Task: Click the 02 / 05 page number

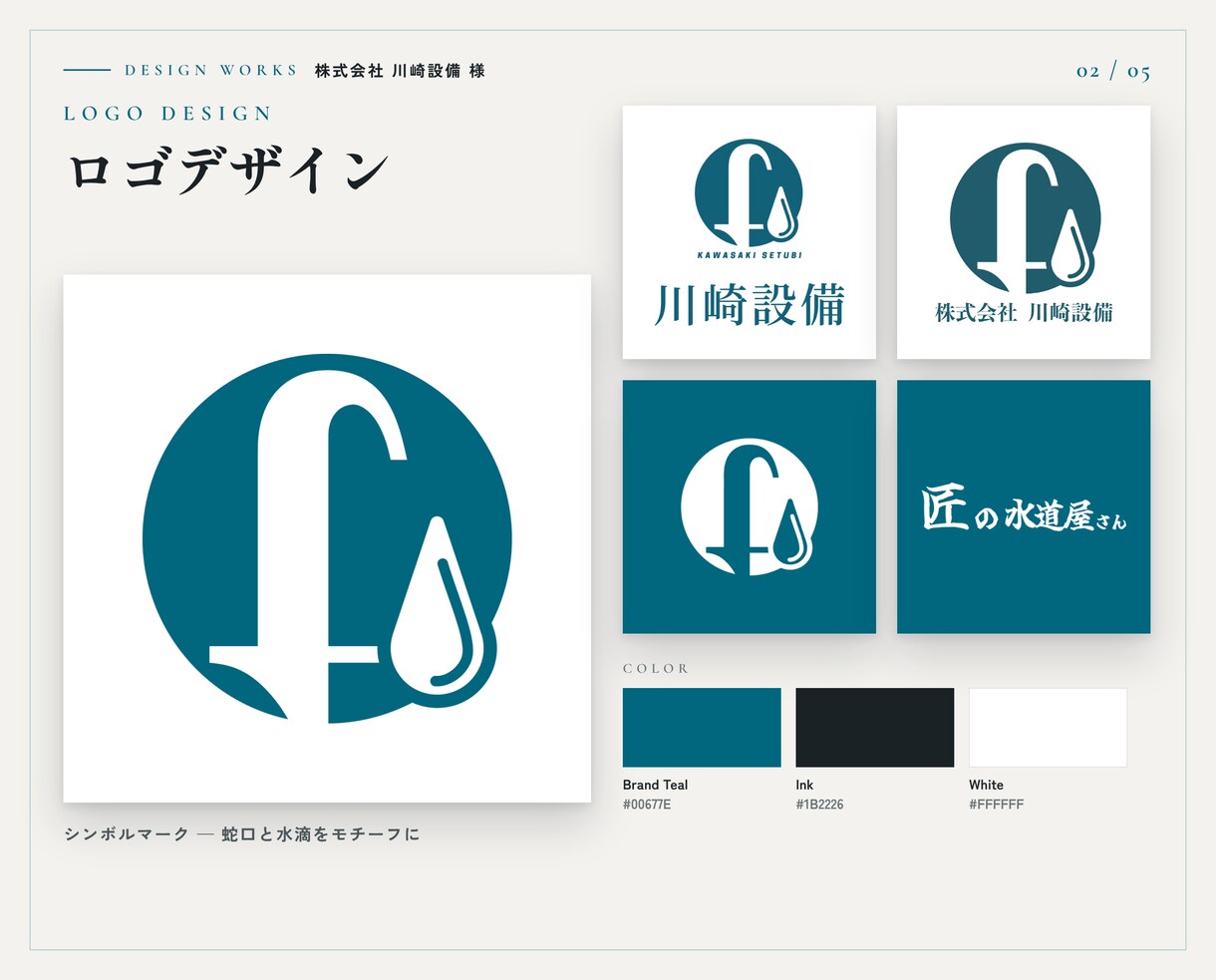Action: tap(1113, 72)
